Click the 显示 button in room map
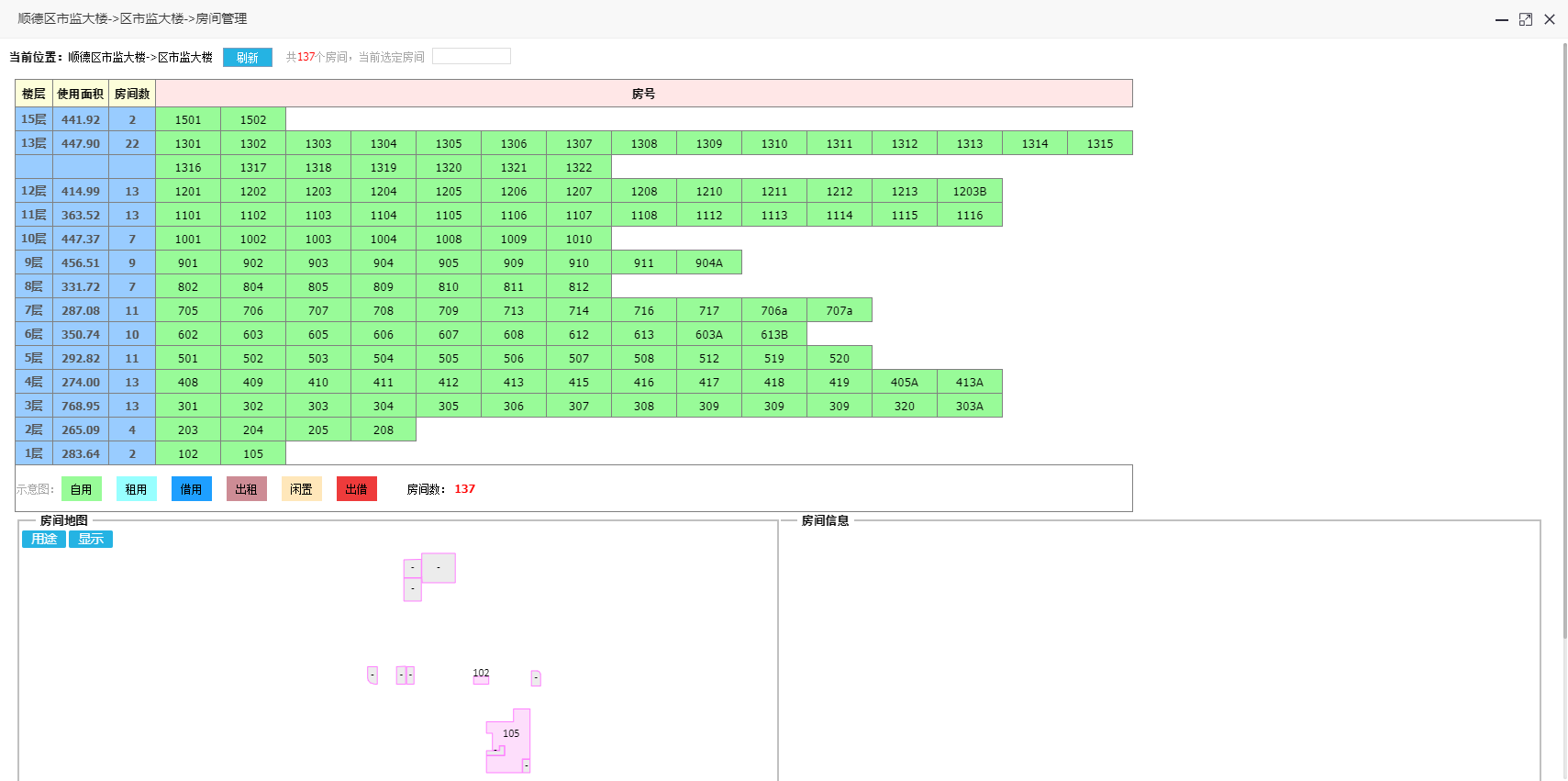The image size is (1568, 781). (x=91, y=539)
